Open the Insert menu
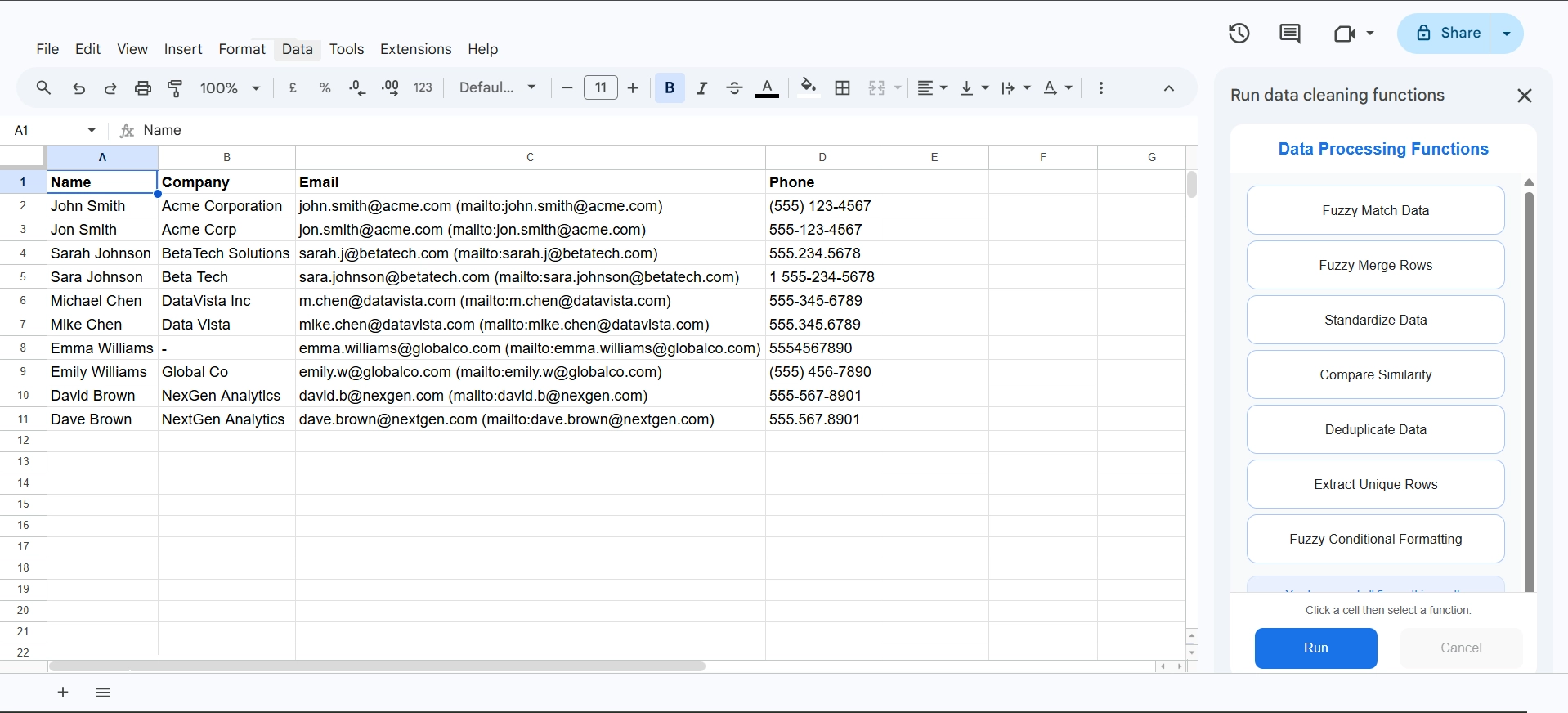This screenshot has height=713, width=1568. click(183, 49)
